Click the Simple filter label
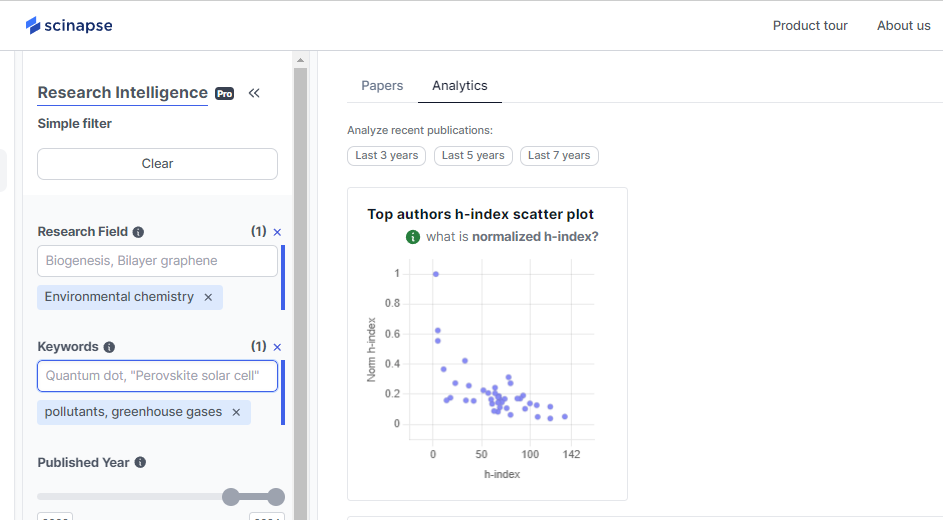This screenshot has height=520, width=943. point(75,124)
